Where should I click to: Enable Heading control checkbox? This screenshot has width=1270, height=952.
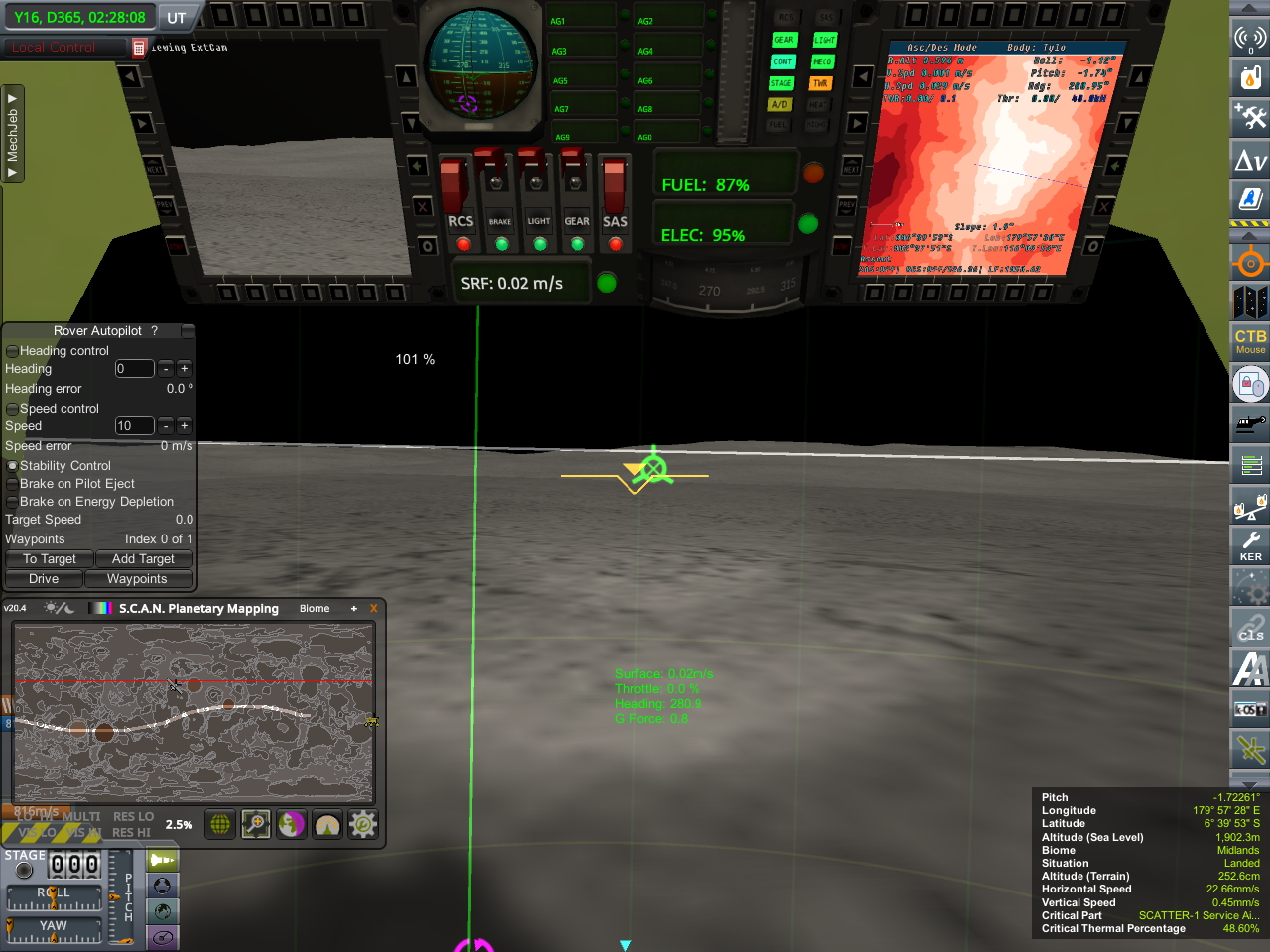(x=13, y=351)
